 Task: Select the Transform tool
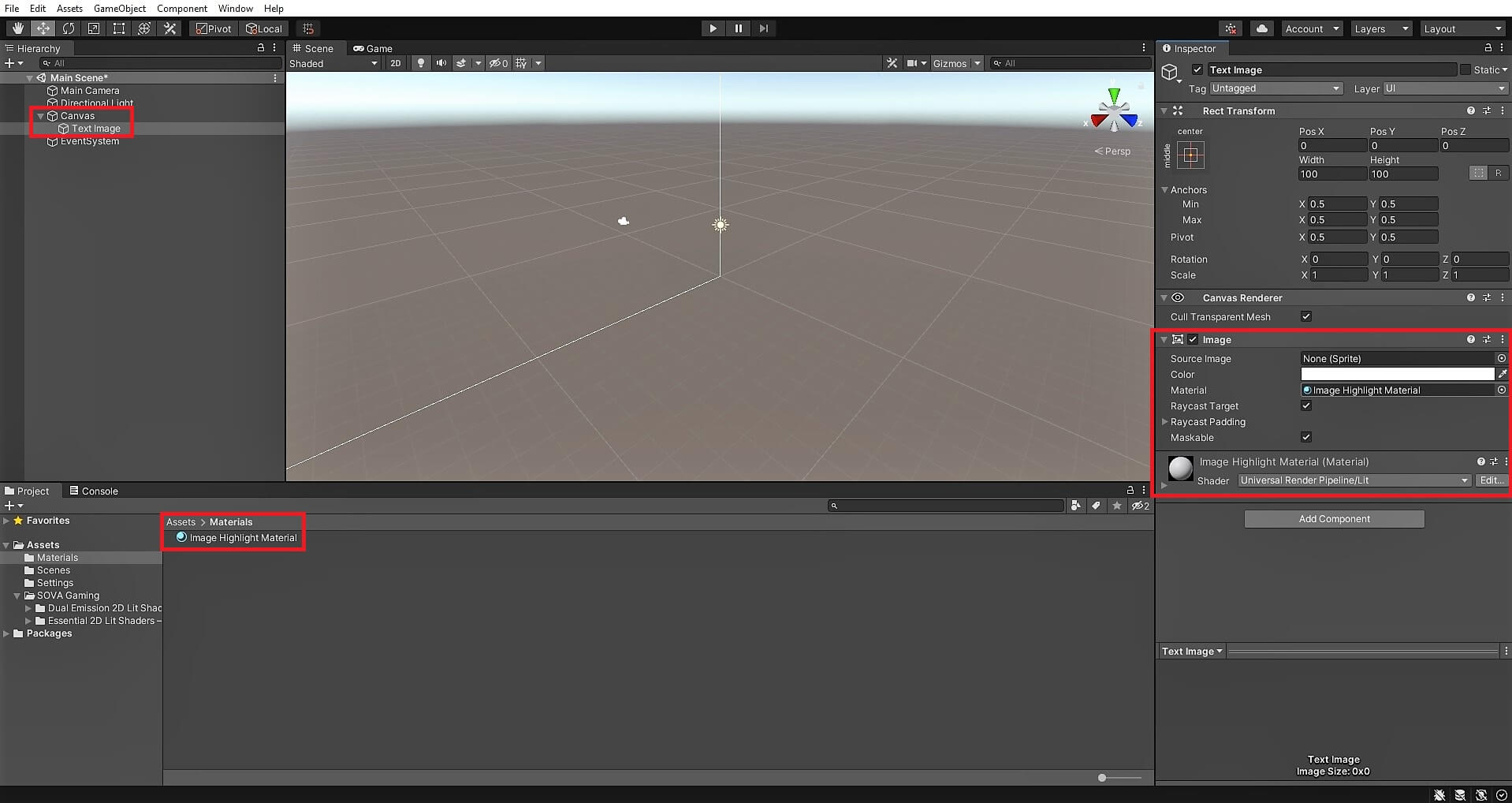144,28
